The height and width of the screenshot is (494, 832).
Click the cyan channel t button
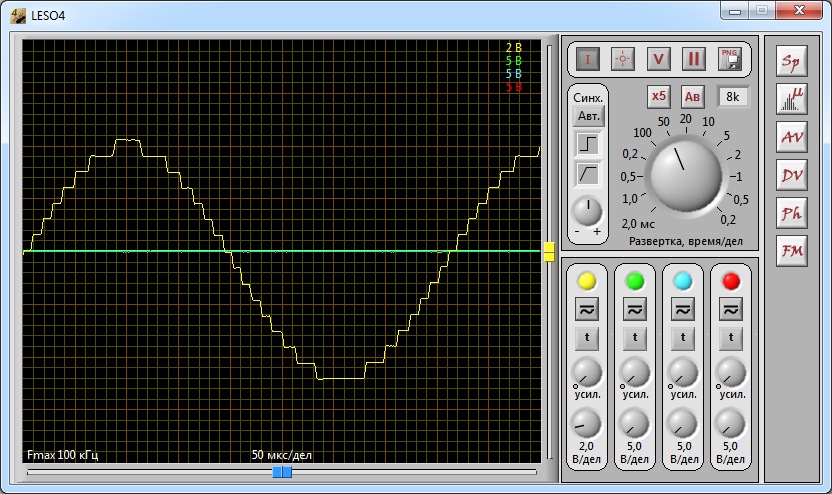point(683,339)
